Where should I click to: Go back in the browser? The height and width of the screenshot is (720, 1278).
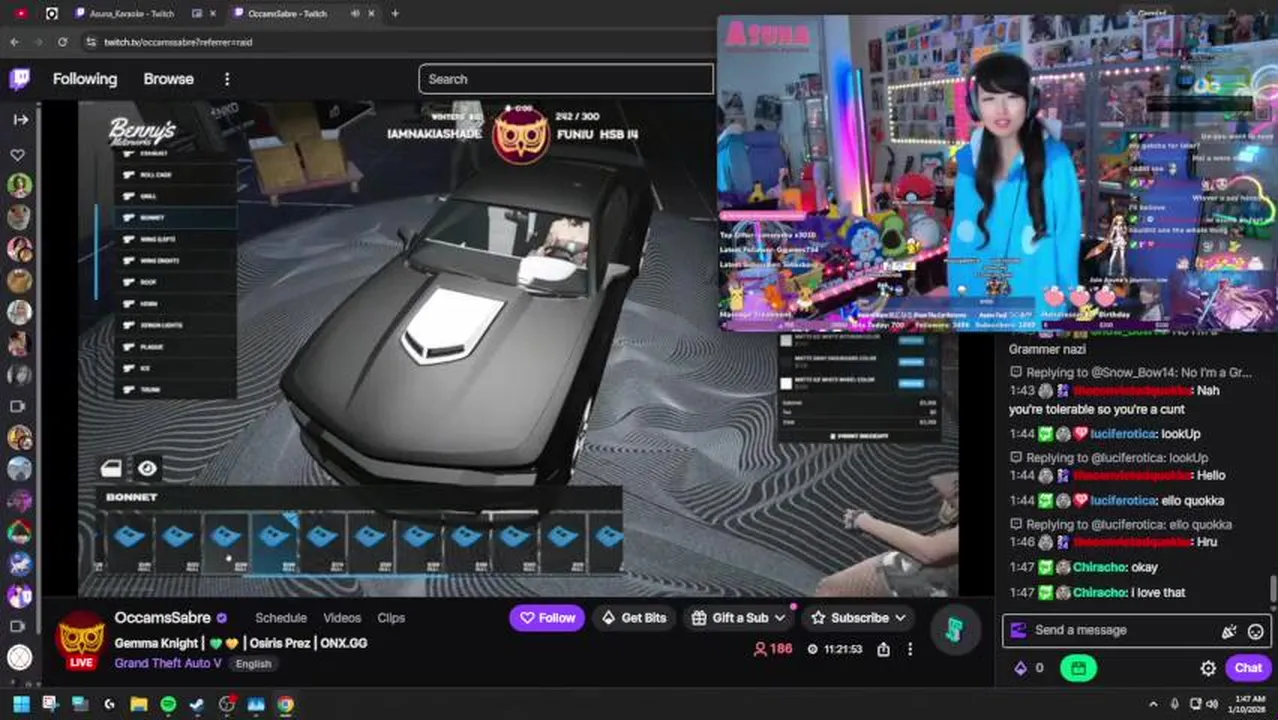[14, 42]
